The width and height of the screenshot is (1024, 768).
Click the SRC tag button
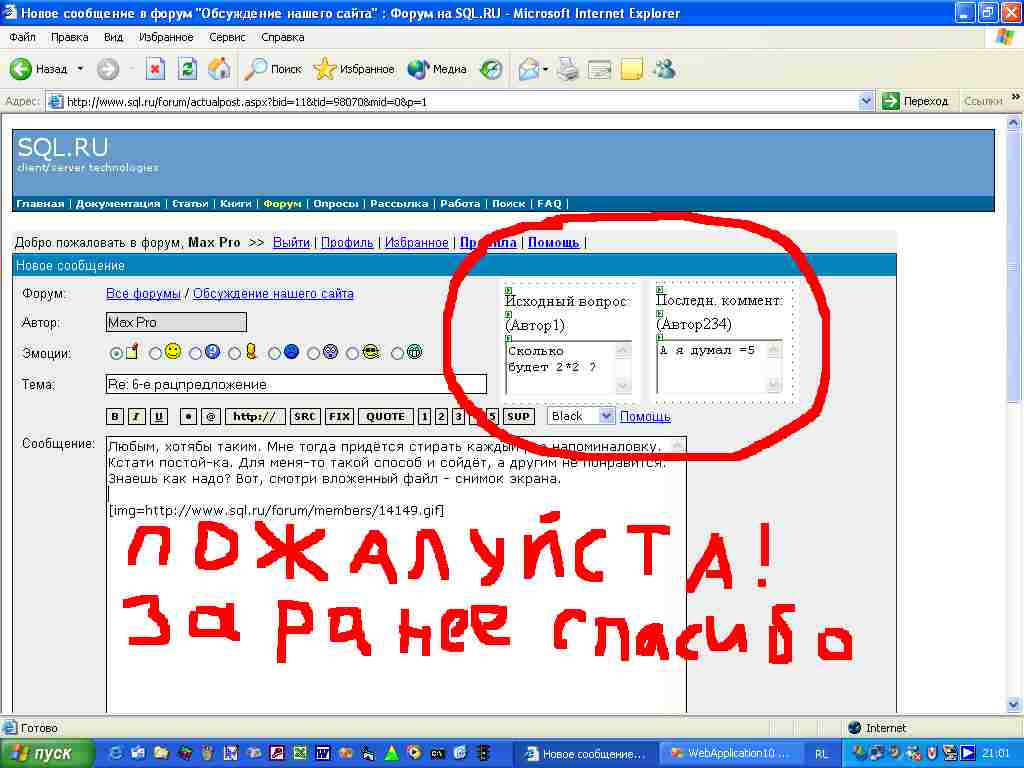[x=305, y=417]
